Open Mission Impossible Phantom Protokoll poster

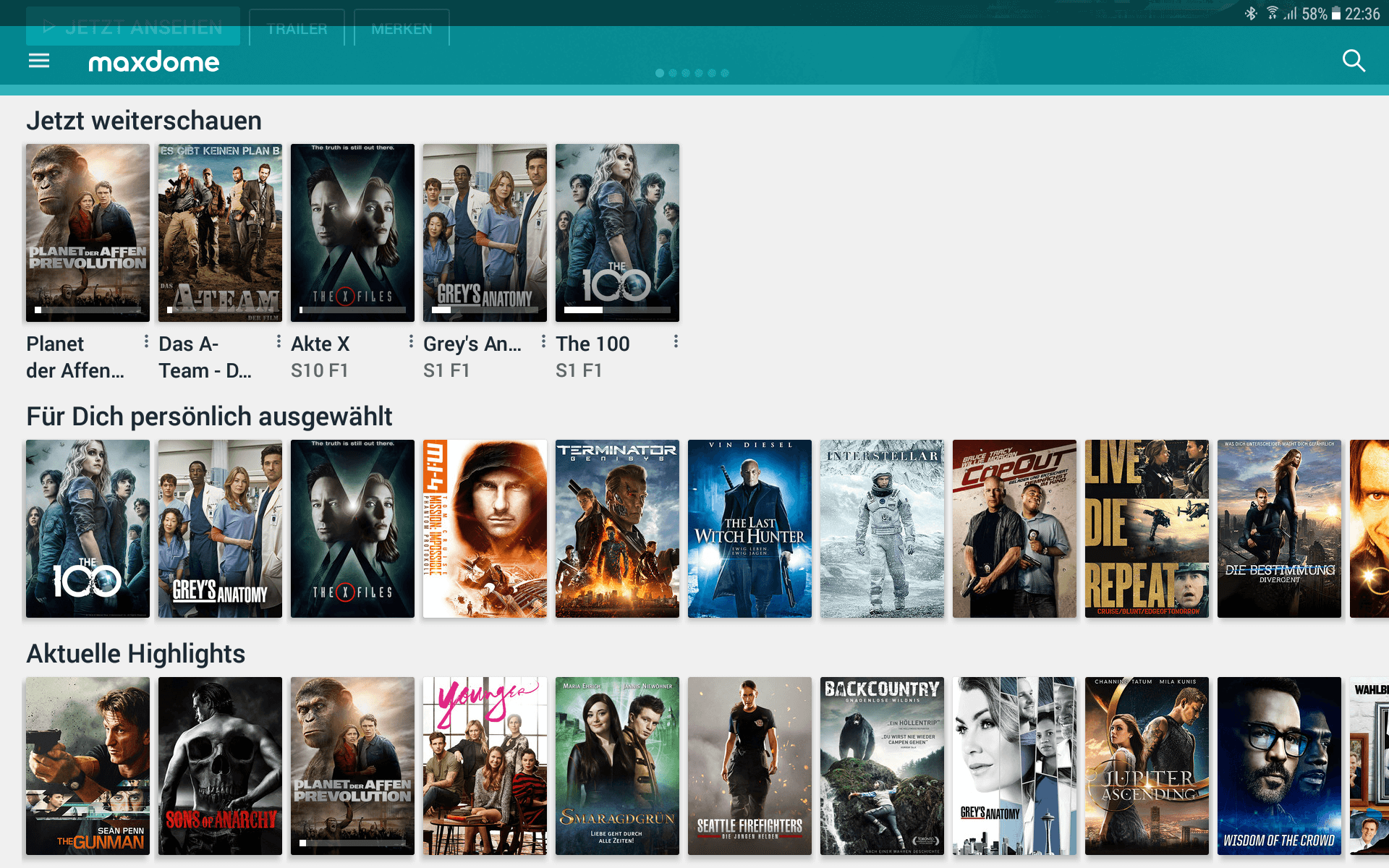pos(485,529)
